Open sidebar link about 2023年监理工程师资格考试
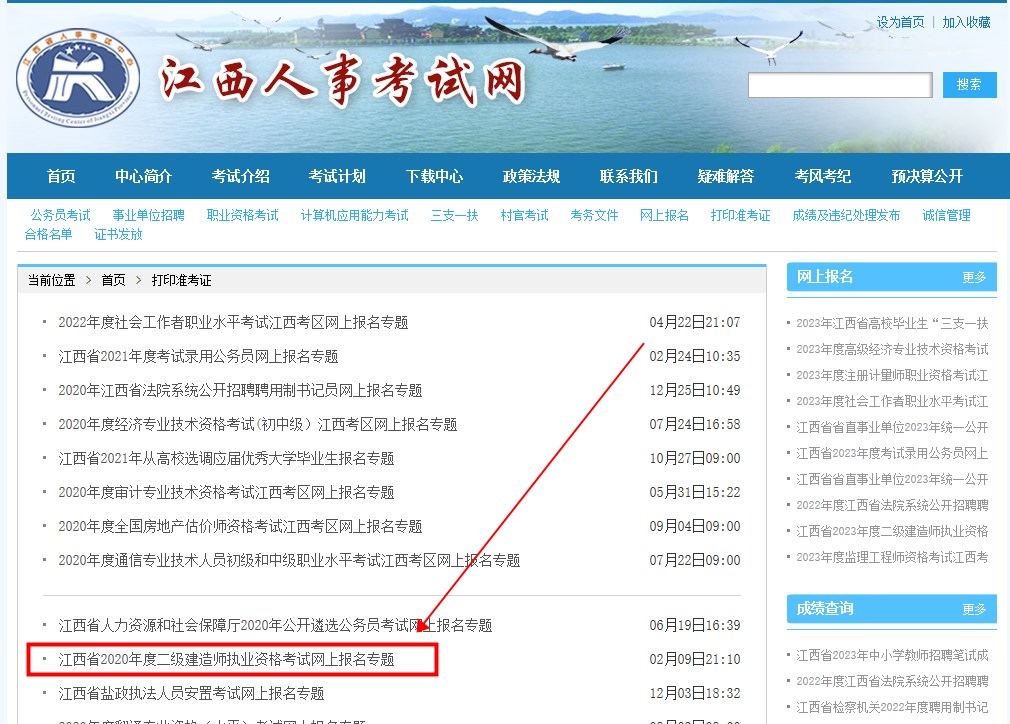 pyautogui.click(x=891, y=557)
